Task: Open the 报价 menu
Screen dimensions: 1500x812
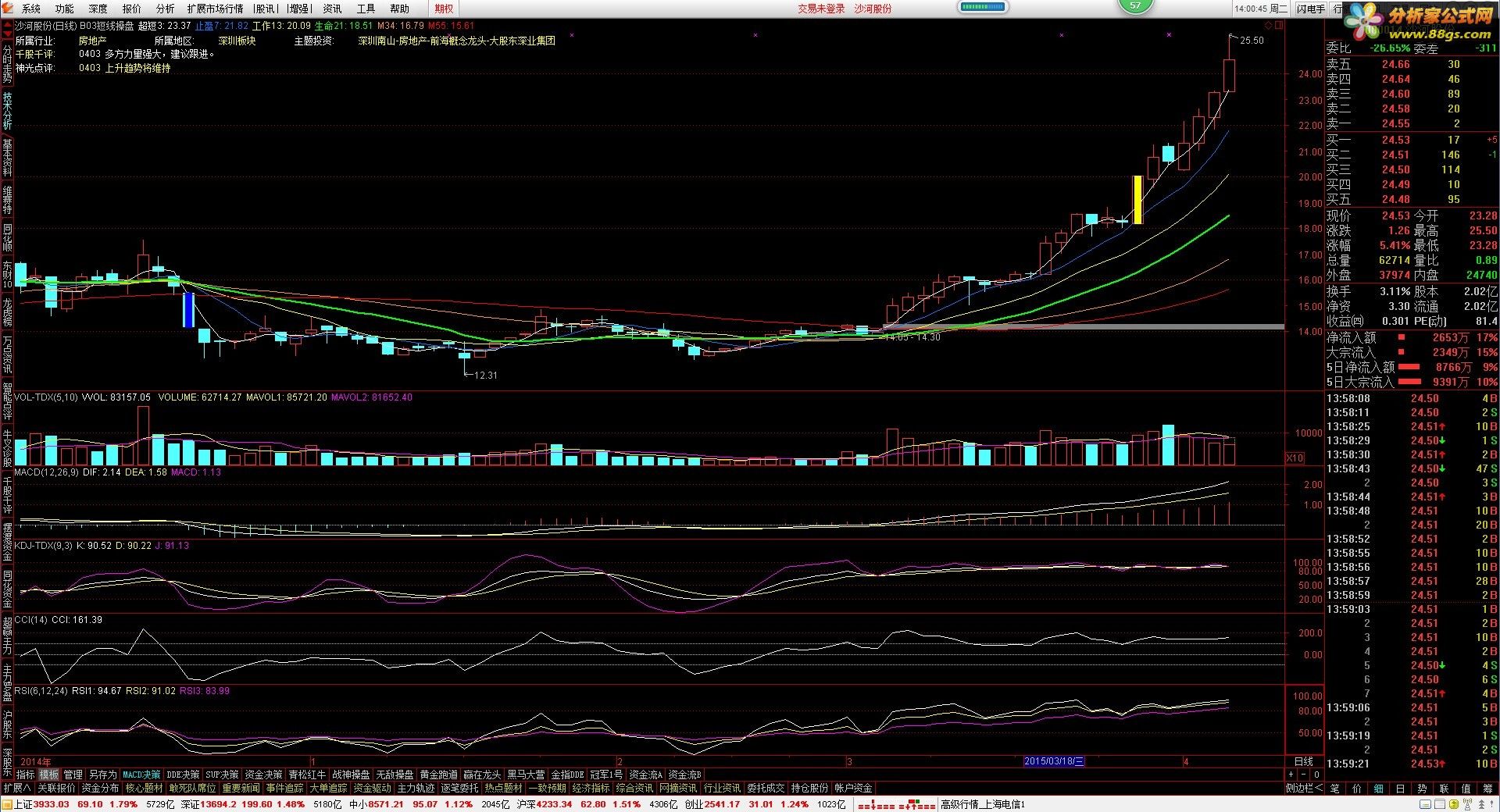Action: click(132, 9)
